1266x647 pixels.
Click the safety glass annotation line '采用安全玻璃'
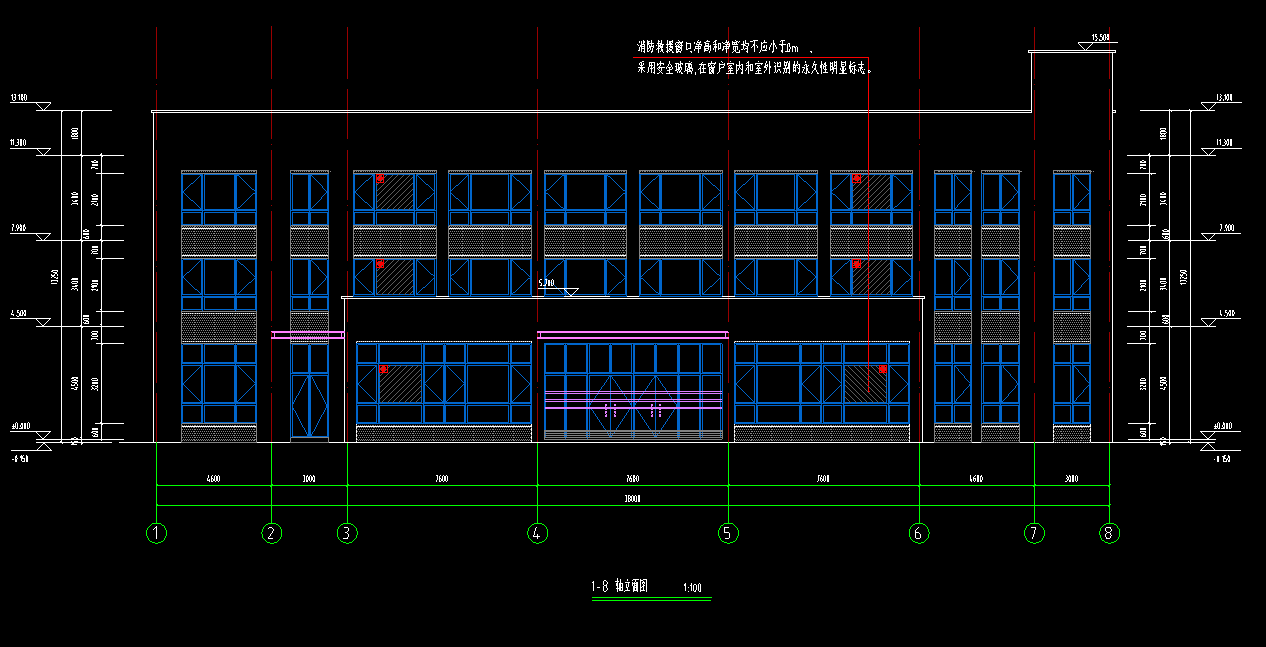755,69
